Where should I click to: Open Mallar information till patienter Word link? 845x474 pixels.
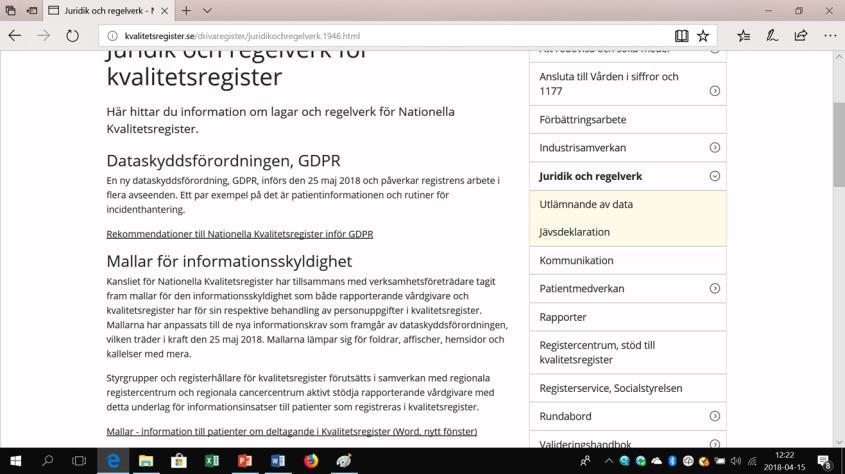(x=292, y=431)
